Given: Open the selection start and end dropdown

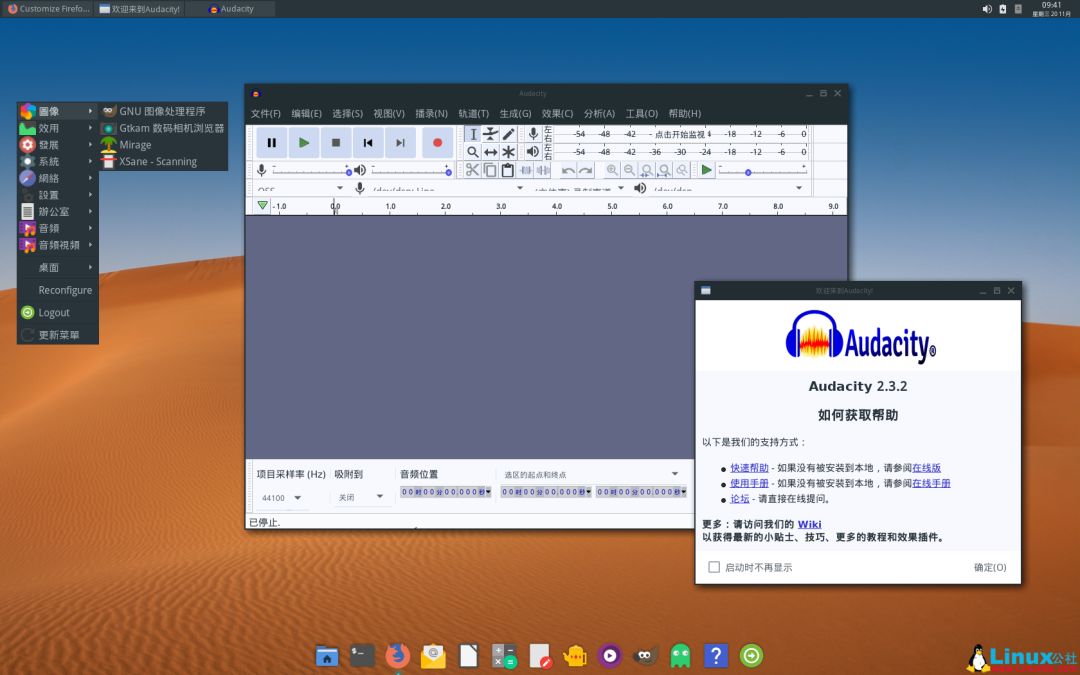Looking at the screenshot, I should 674,474.
